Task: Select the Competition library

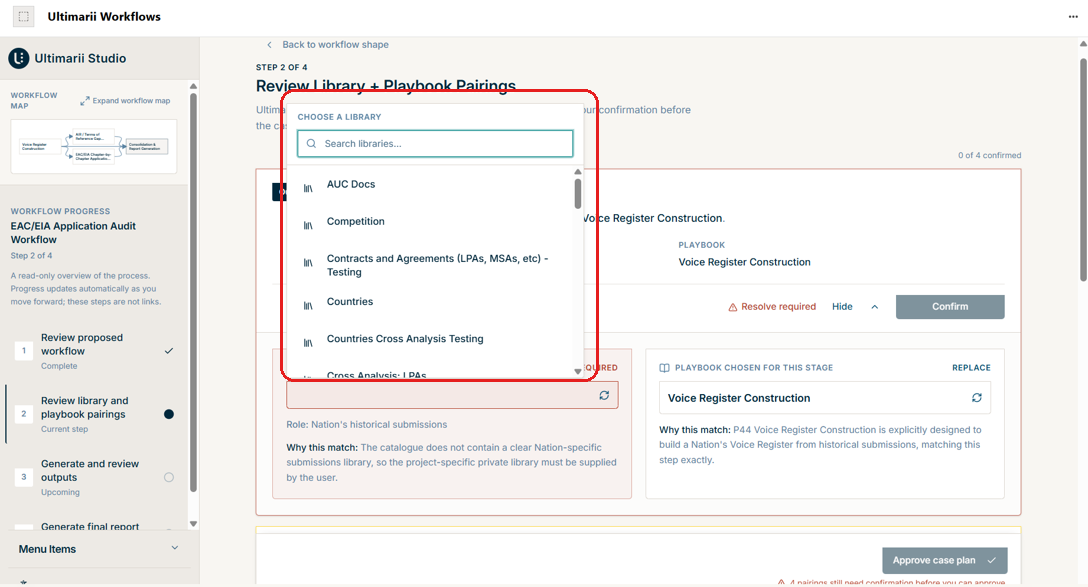Action: 435,221
